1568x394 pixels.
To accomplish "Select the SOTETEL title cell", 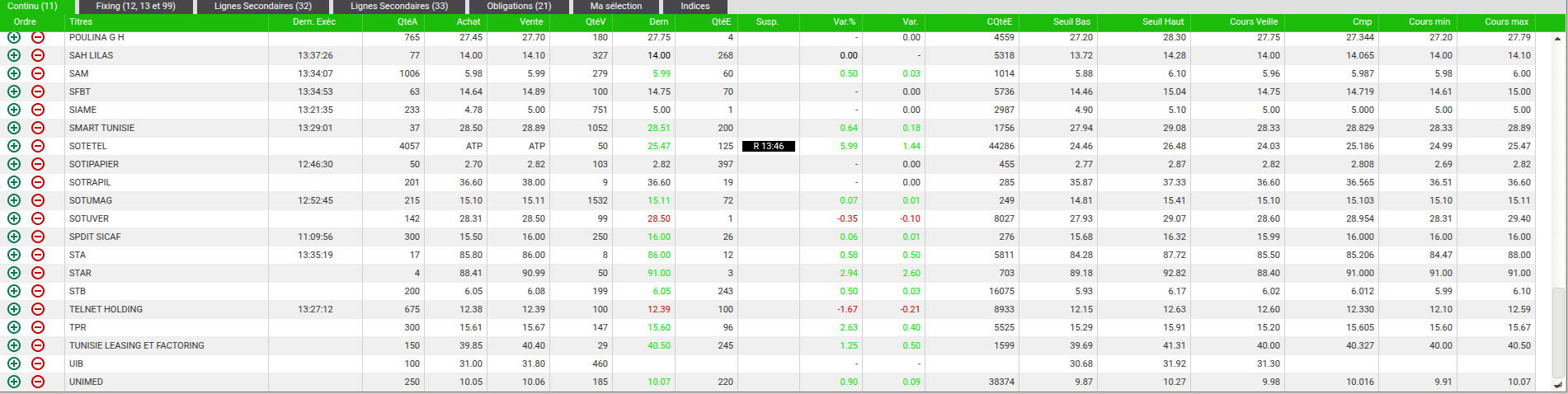I will point(167,146).
